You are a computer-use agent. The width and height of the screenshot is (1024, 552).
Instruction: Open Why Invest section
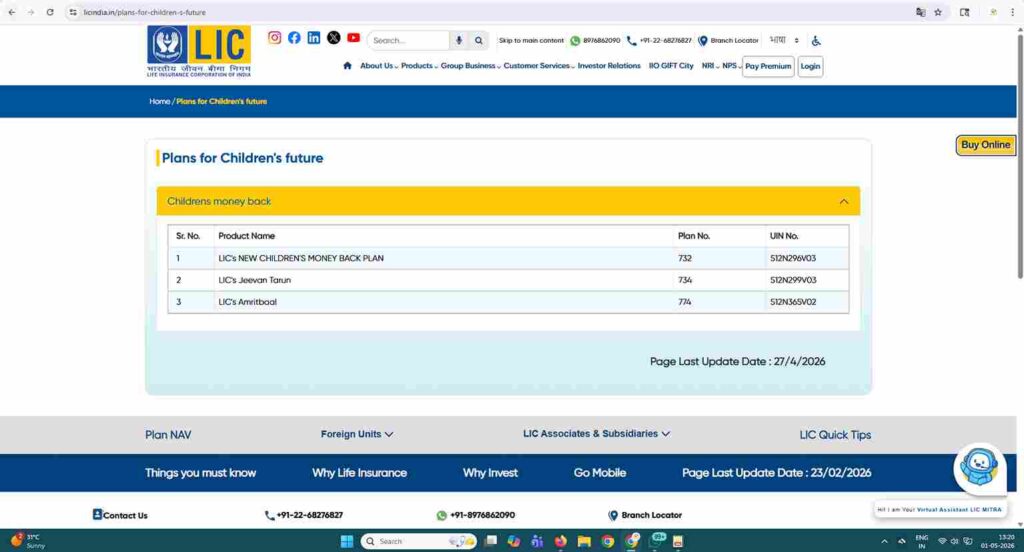(490, 472)
